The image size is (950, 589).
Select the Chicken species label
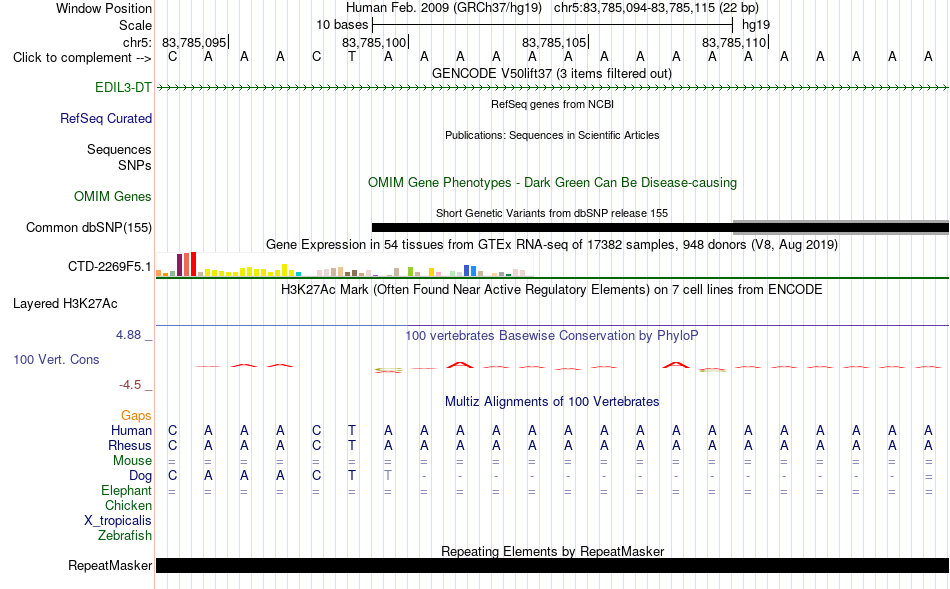(128, 505)
